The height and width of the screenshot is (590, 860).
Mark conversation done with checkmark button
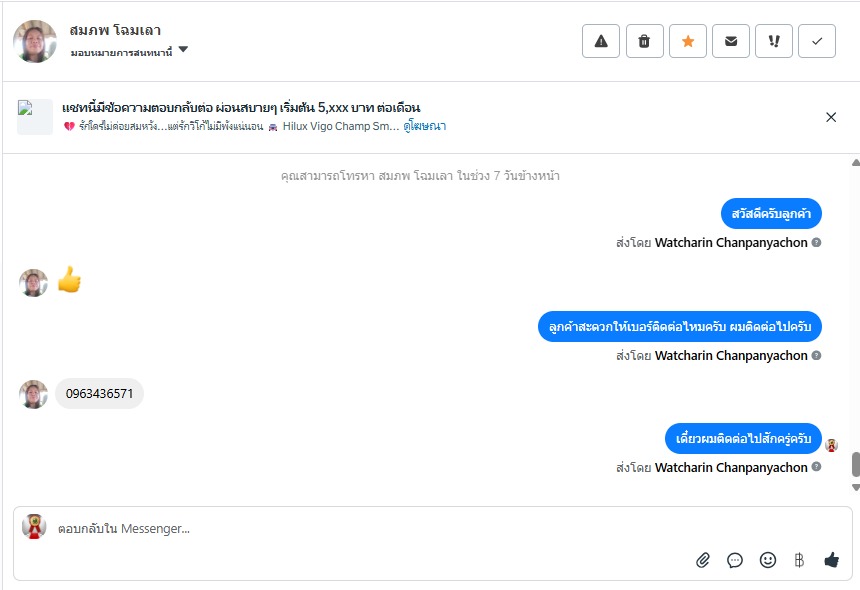point(817,41)
